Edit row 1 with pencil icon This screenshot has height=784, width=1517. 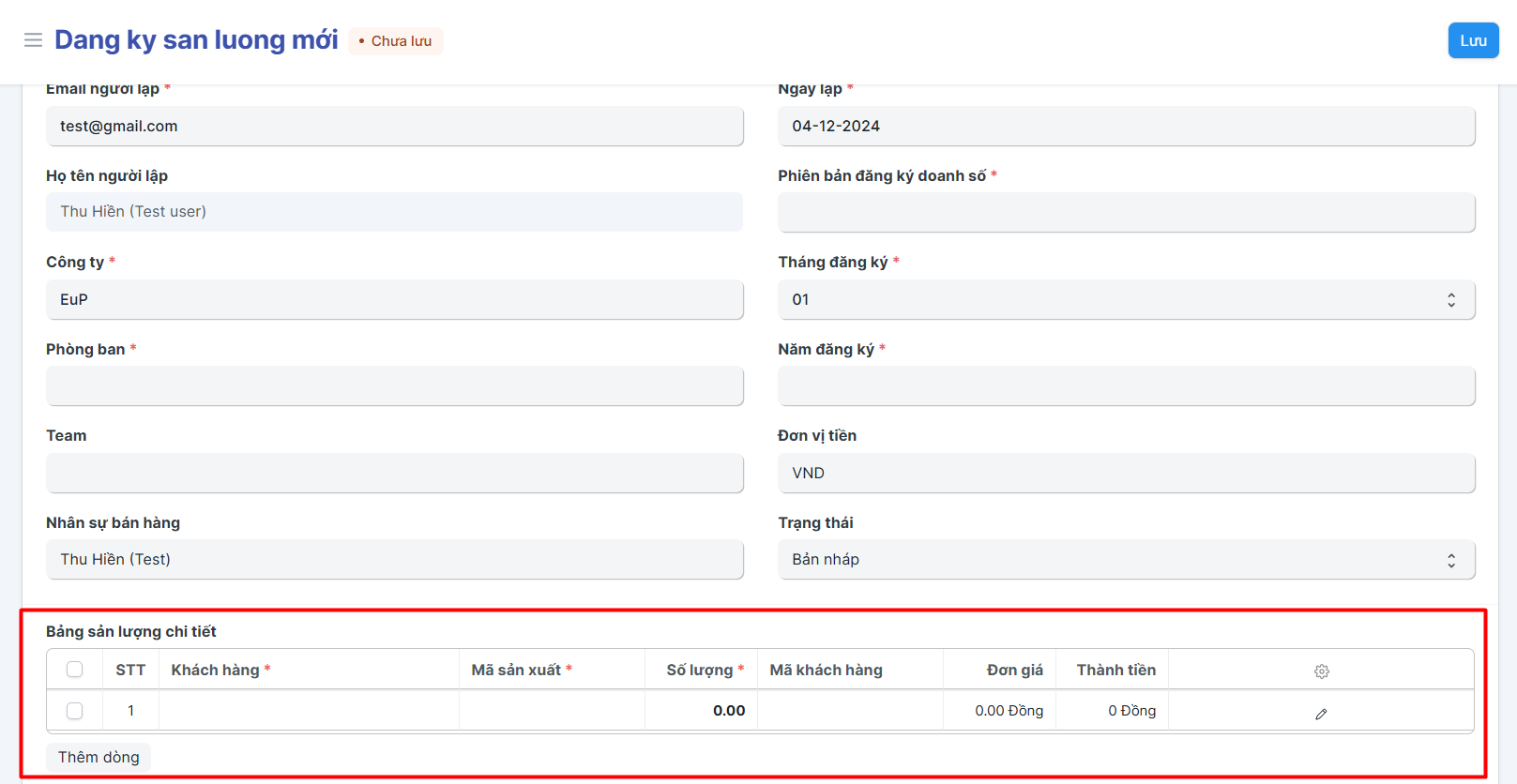[1321, 714]
